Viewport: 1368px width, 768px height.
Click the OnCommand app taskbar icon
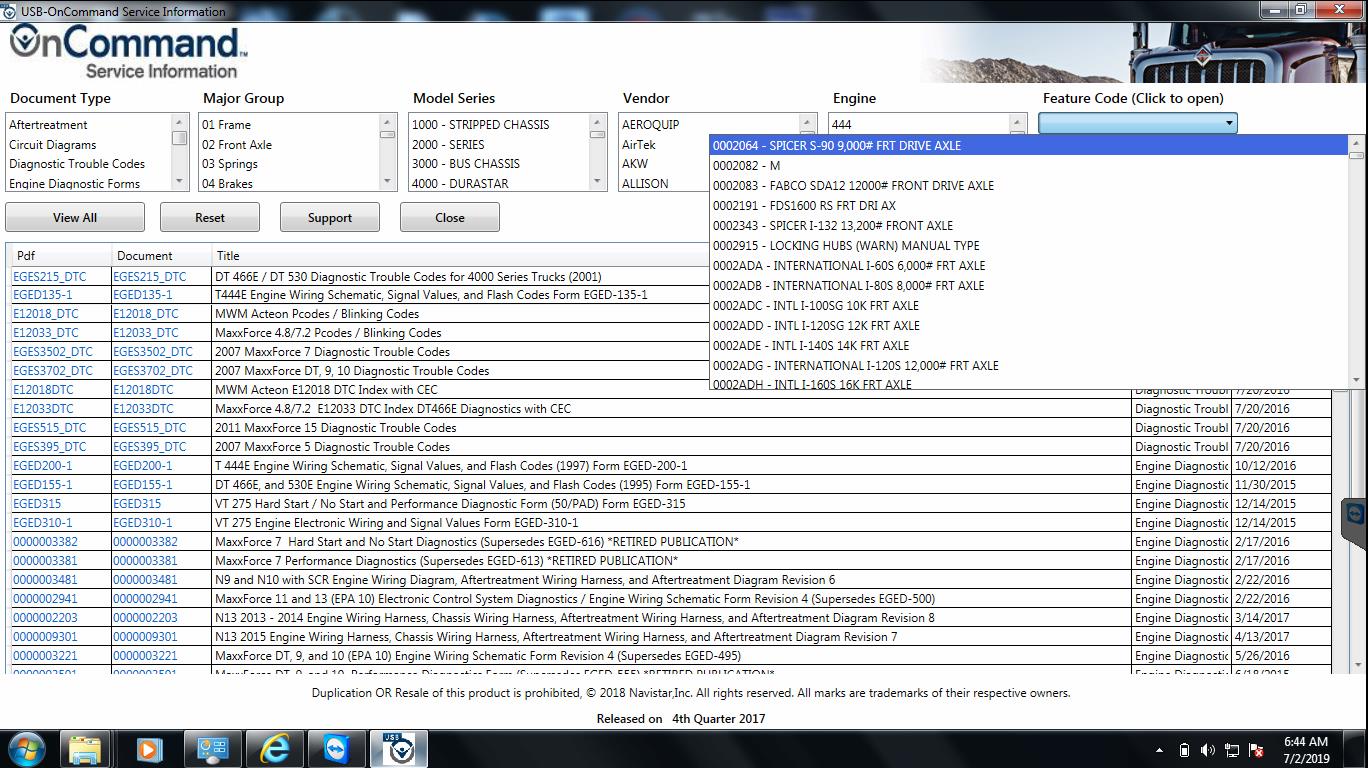point(399,748)
